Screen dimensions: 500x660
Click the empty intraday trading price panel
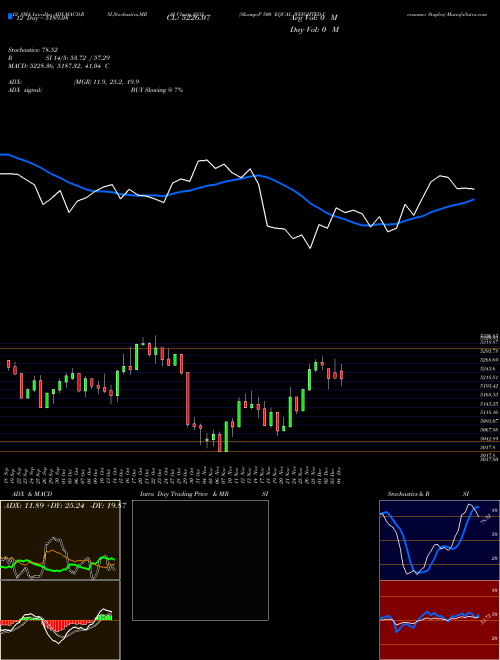[200, 560]
